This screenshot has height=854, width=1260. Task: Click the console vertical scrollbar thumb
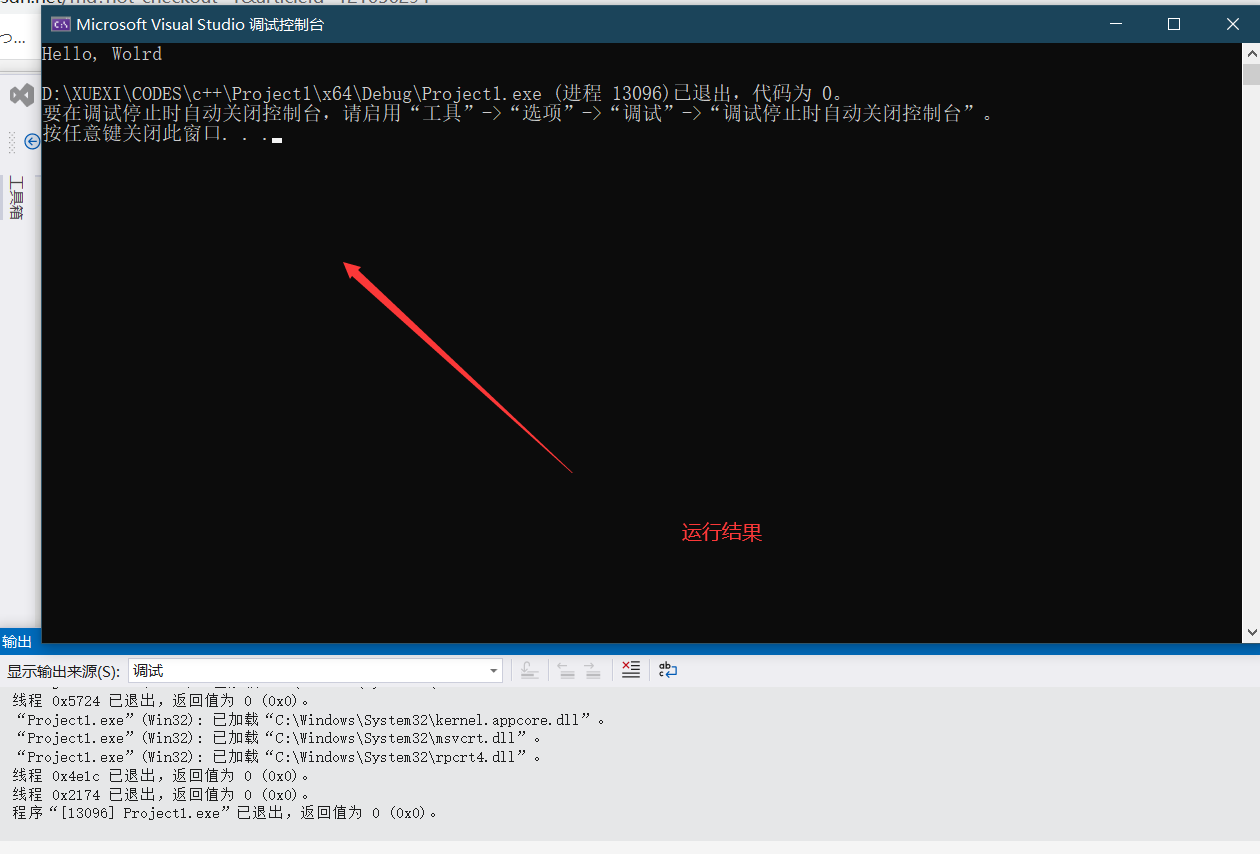1251,75
